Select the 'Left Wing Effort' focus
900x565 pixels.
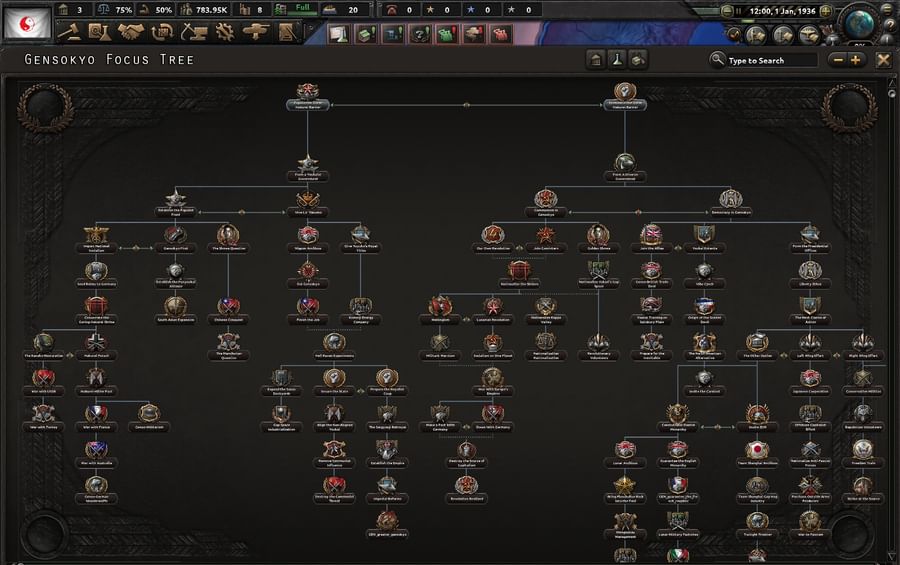point(810,347)
